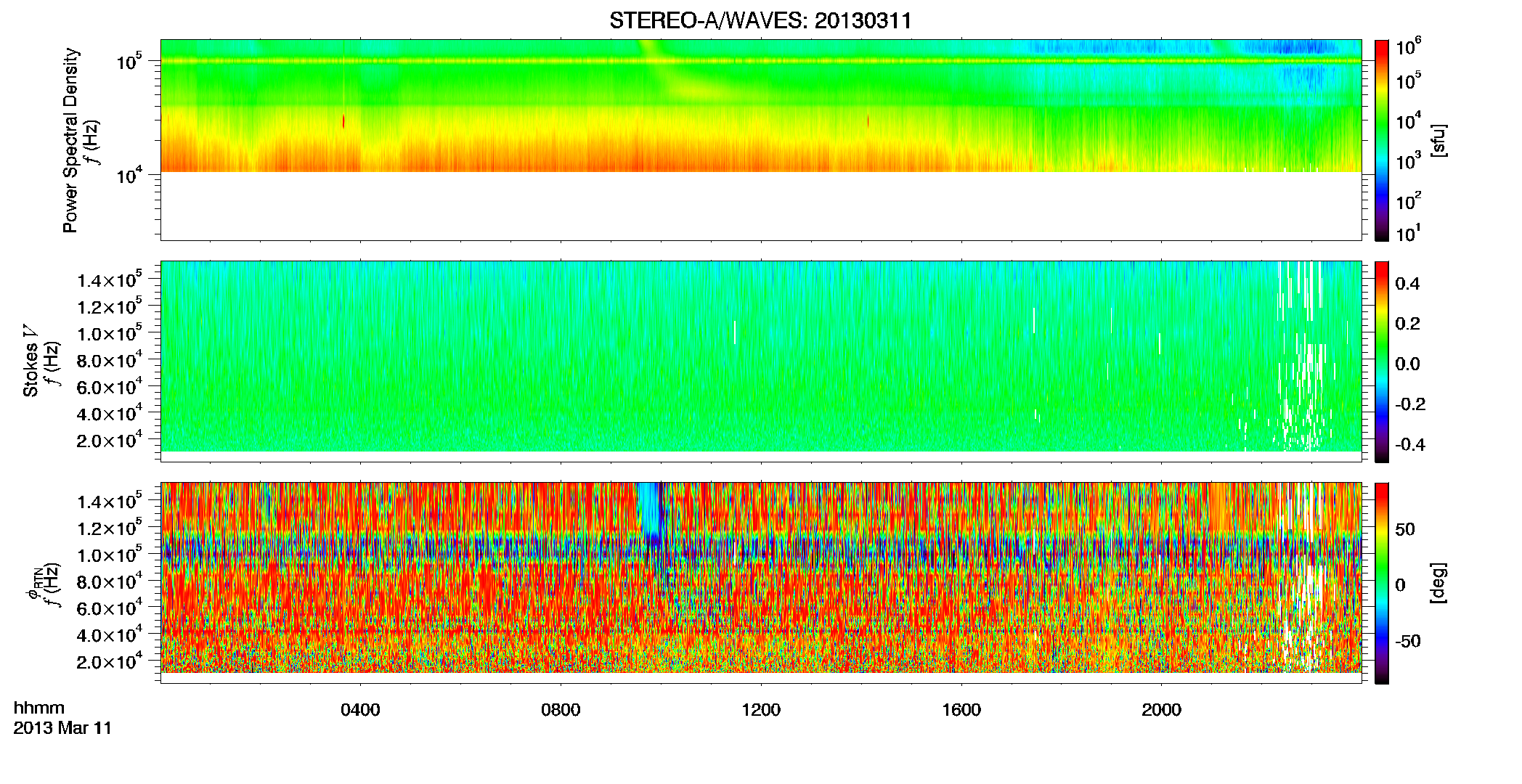Click the [sfu] units label
1522x784 pixels.
(x=1438, y=141)
